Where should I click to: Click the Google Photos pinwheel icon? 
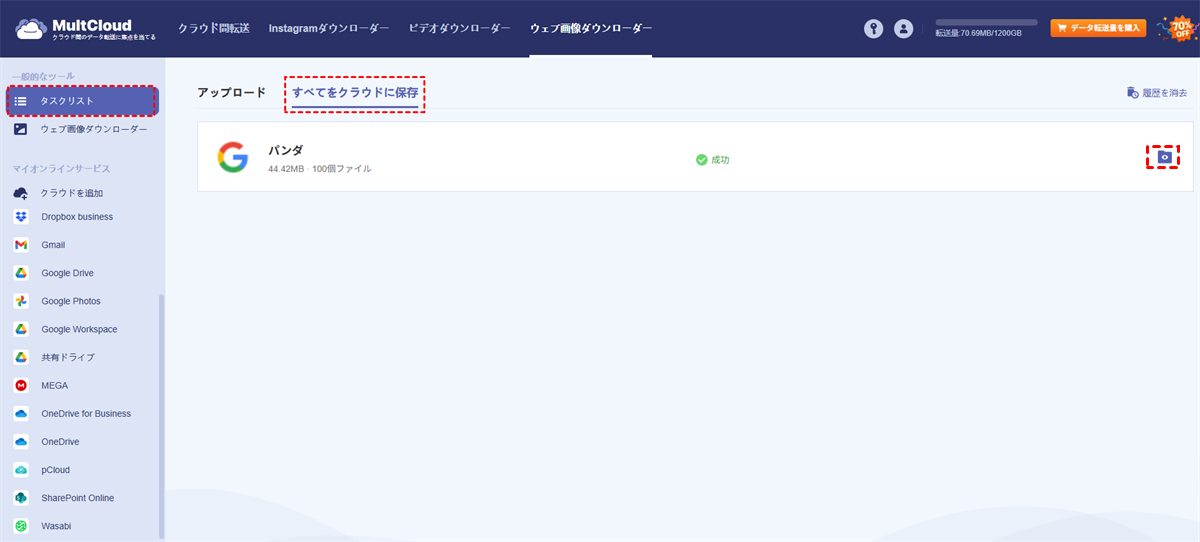pos(21,301)
